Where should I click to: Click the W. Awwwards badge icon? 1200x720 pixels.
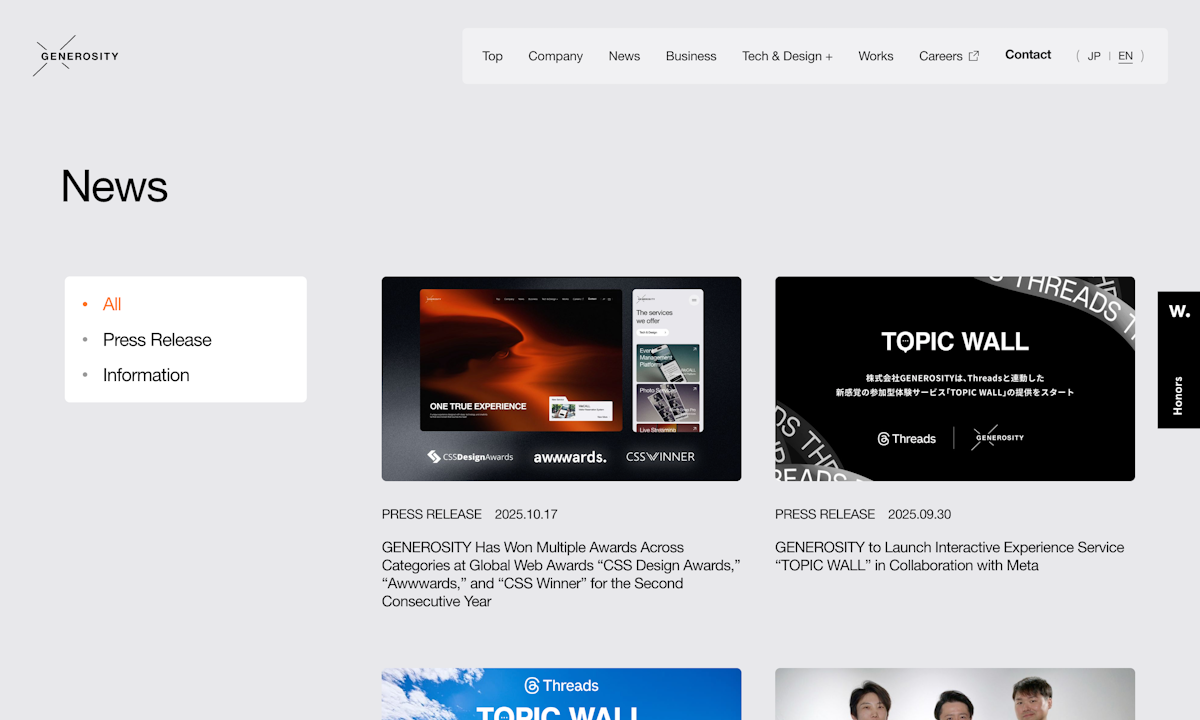coord(1179,311)
